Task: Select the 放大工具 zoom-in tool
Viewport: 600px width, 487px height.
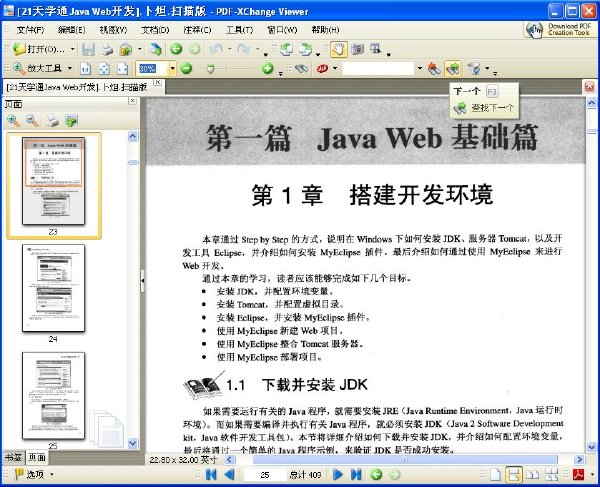Action: tap(38, 68)
